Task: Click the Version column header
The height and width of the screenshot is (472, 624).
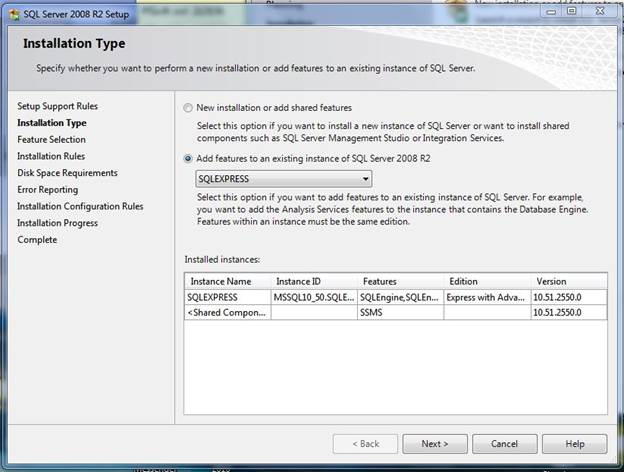Action: (569, 281)
